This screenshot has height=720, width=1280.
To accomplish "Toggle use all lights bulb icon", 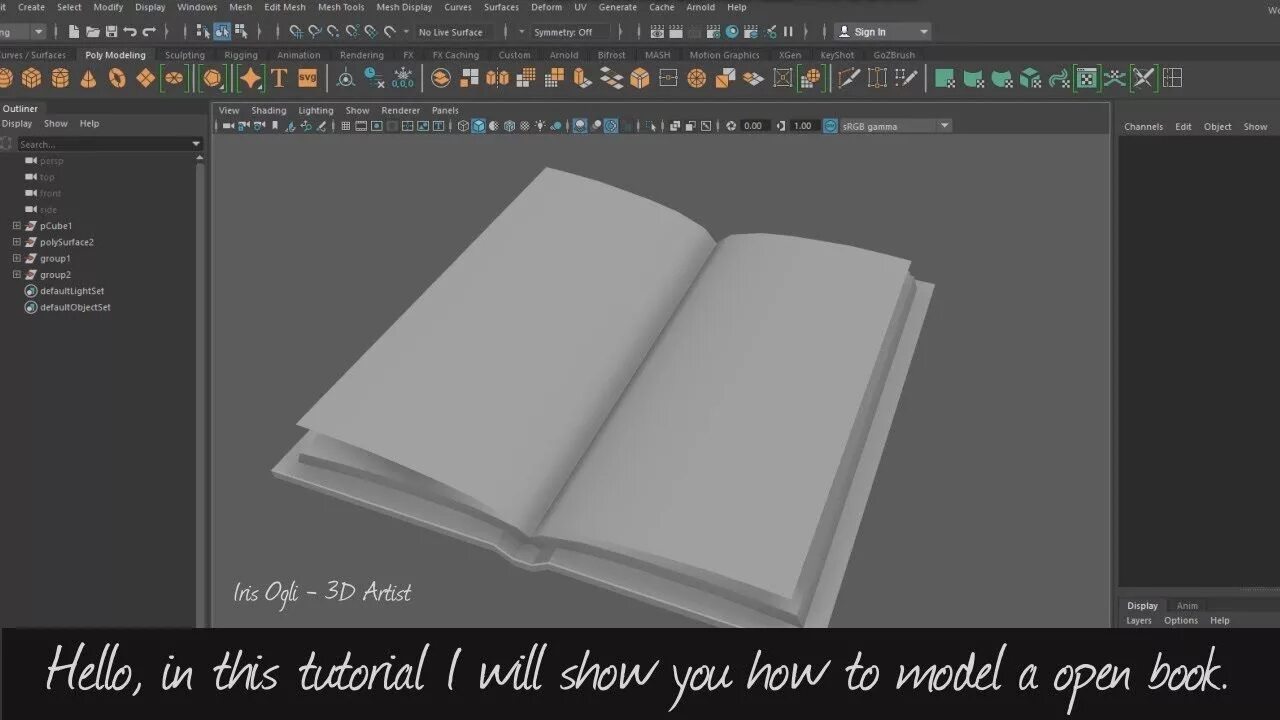I will pyautogui.click(x=540, y=126).
